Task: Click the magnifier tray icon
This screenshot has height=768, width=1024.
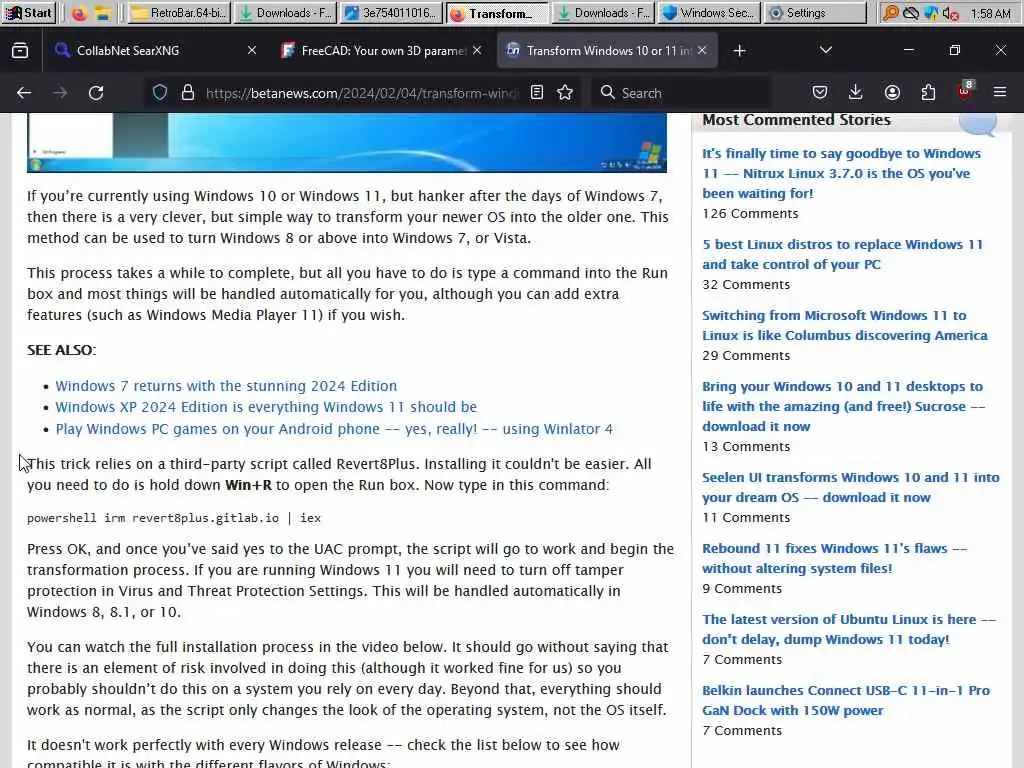Action: pyautogui.click(x=890, y=13)
